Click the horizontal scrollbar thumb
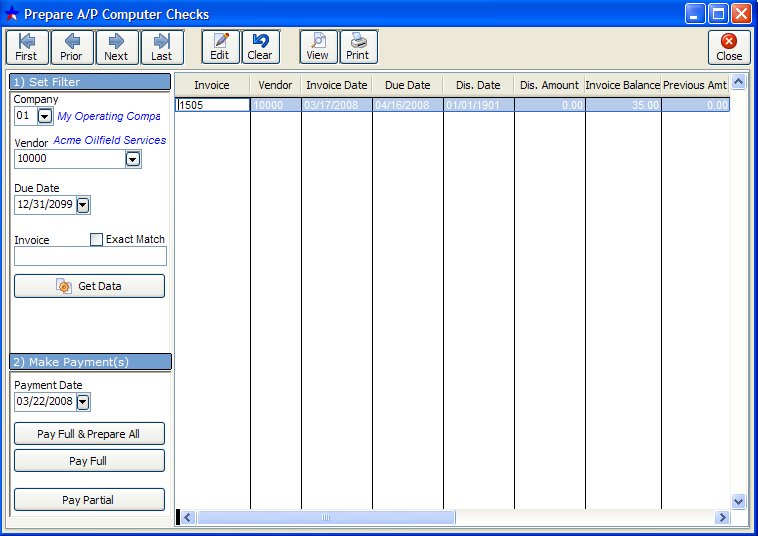The image size is (758, 536). [326, 518]
